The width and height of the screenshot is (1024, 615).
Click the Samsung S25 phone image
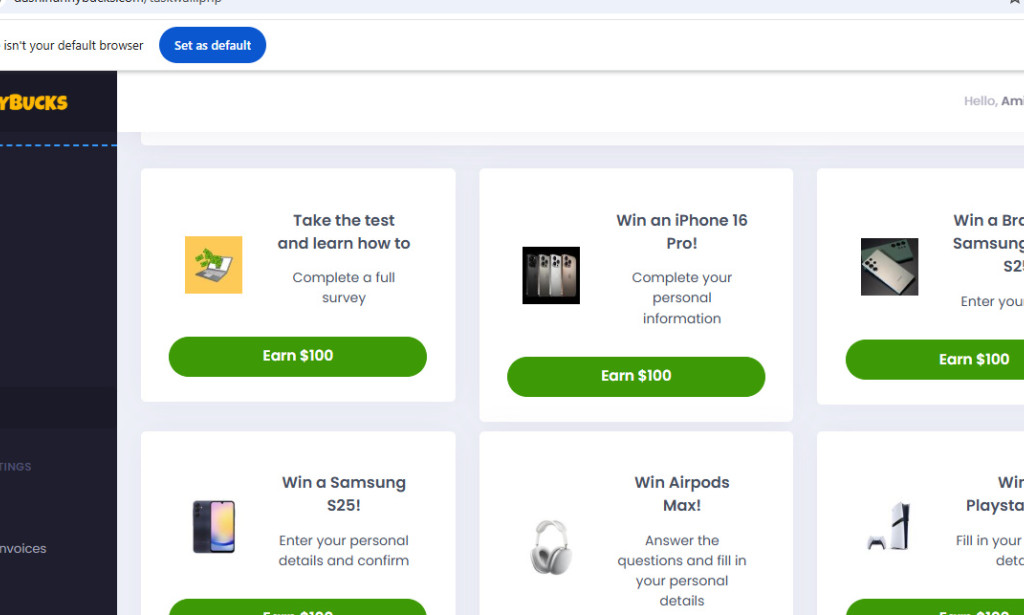click(x=213, y=527)
